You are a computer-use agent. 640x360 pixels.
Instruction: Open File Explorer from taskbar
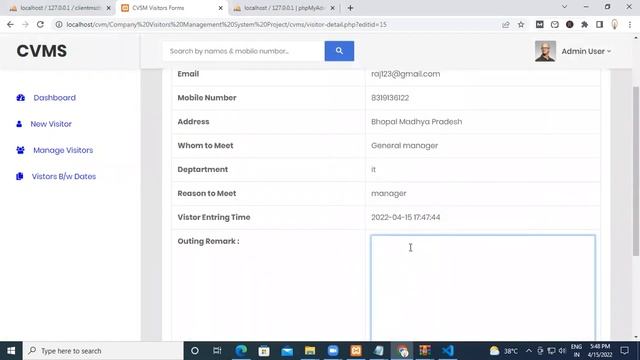(x=310, y=351)
